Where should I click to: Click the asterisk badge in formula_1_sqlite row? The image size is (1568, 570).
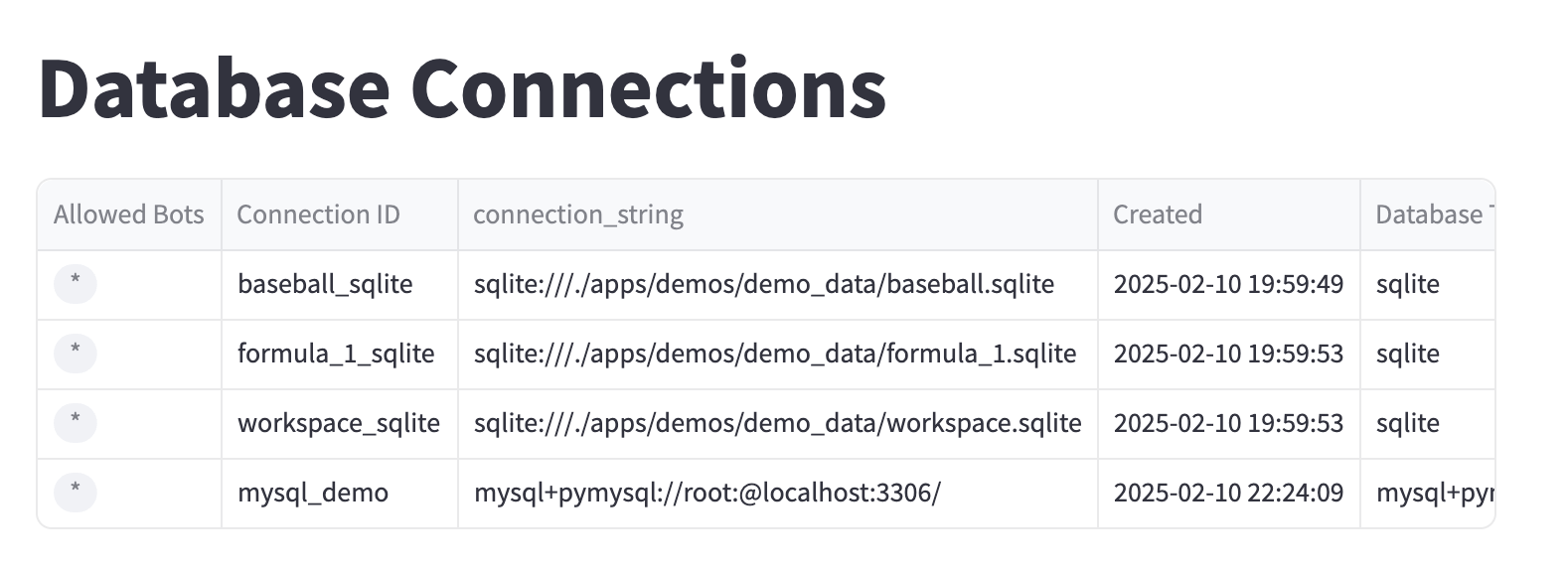tap(76, 354)
